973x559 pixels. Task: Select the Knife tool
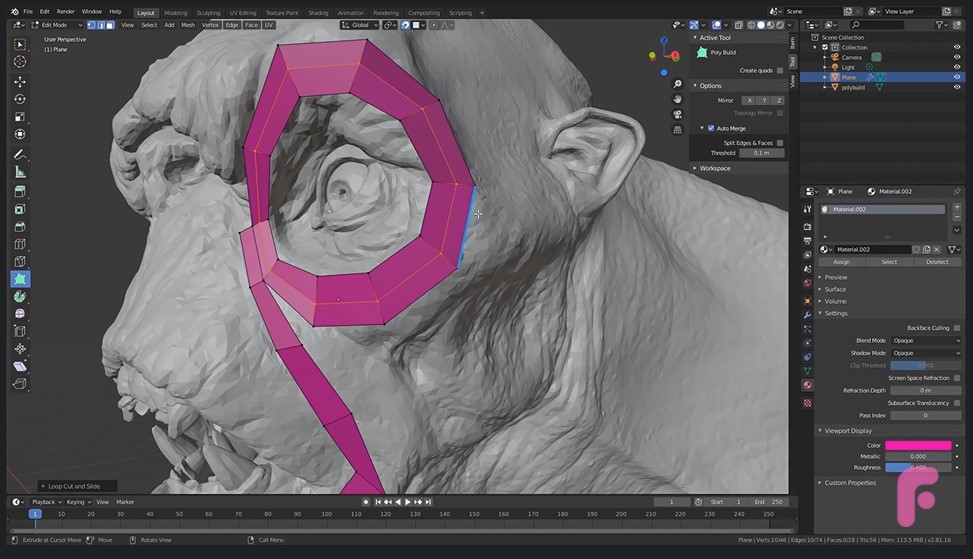20,261
